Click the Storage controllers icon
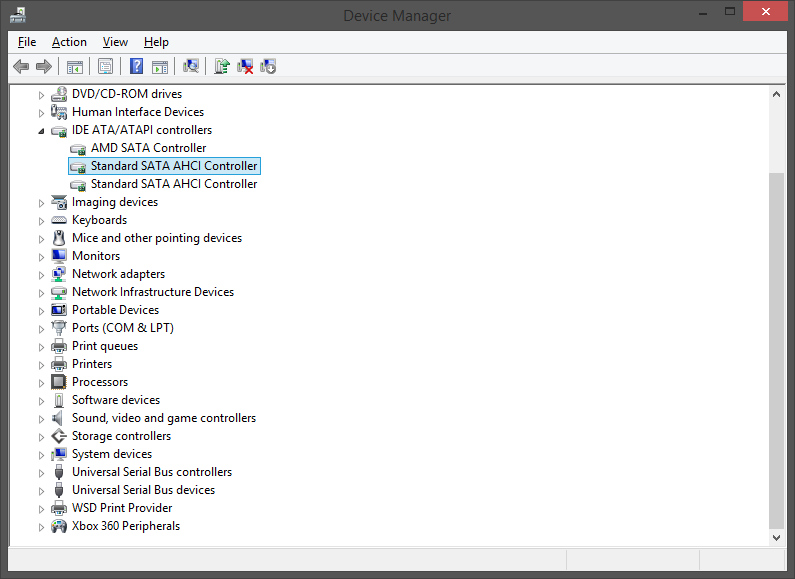The height and width of the screenshot is (579, 795). click(59, 436)
